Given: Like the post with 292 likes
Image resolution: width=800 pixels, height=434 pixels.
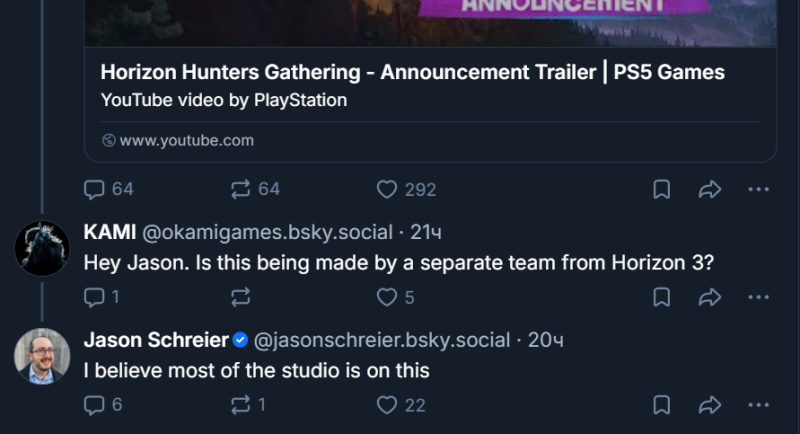Looking at the screenshot, I should coord(387,189).
